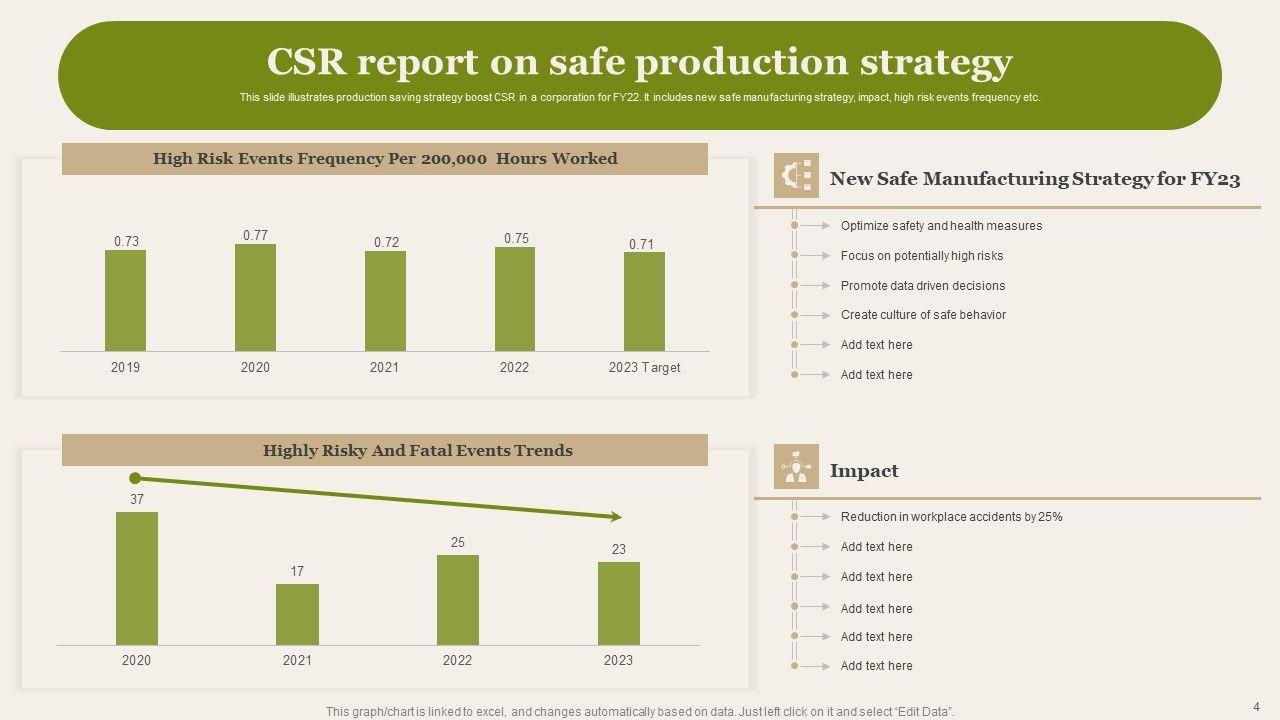The width and height of the screenshot is (1280, 720).
Task: Click the High Risk Events Frequency chart title
Action: [x=385, y=159]
